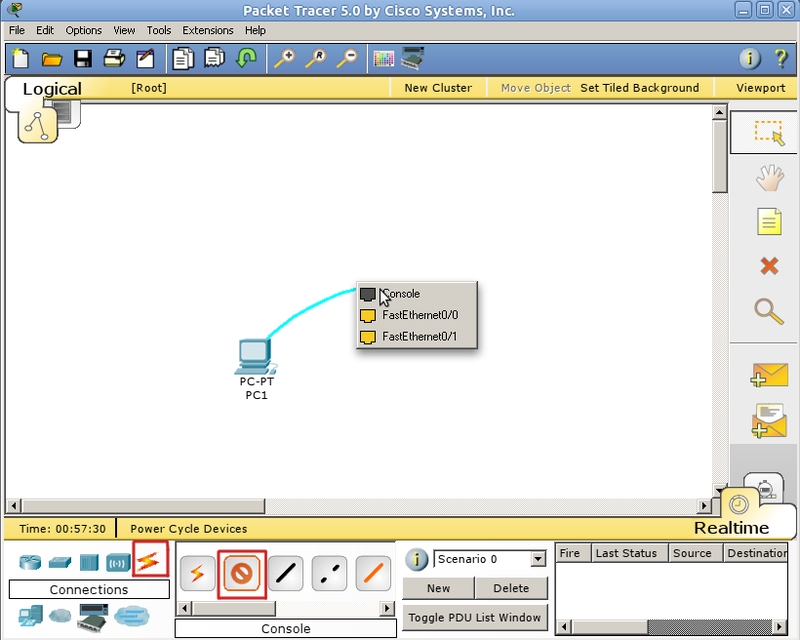Image resolution: width=800 pixels, height=640 pixels.
Task: Pick the Console cable connection type
Action: click(x=242, y=573)
